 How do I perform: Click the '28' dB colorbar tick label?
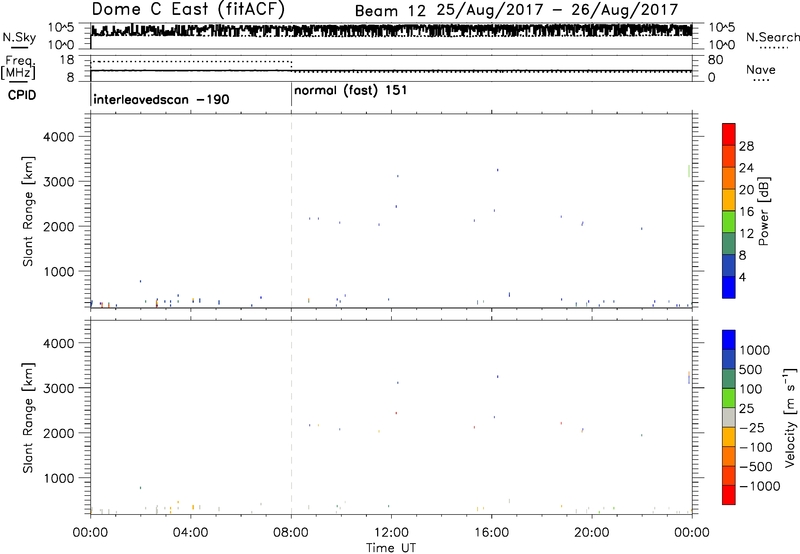pyautogui.click(x=746, y=146)
